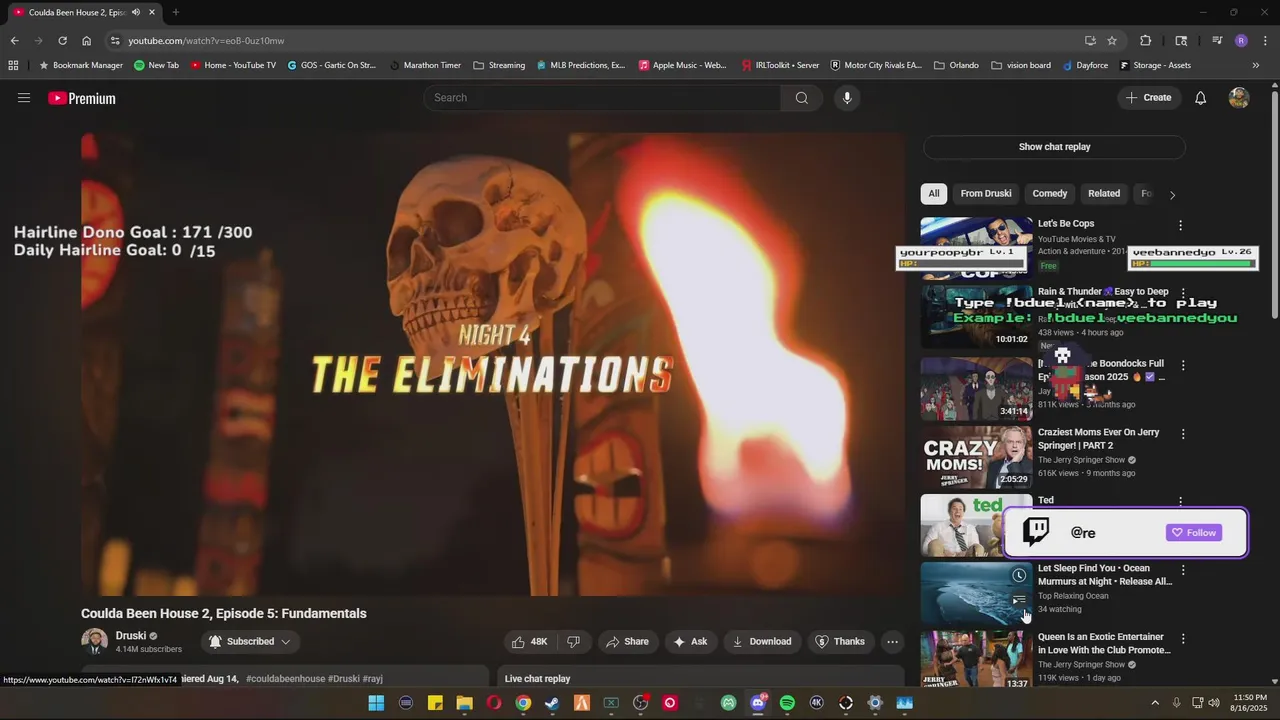
Task: Open Steam from taskbar
Action: (x=552, y=703)
